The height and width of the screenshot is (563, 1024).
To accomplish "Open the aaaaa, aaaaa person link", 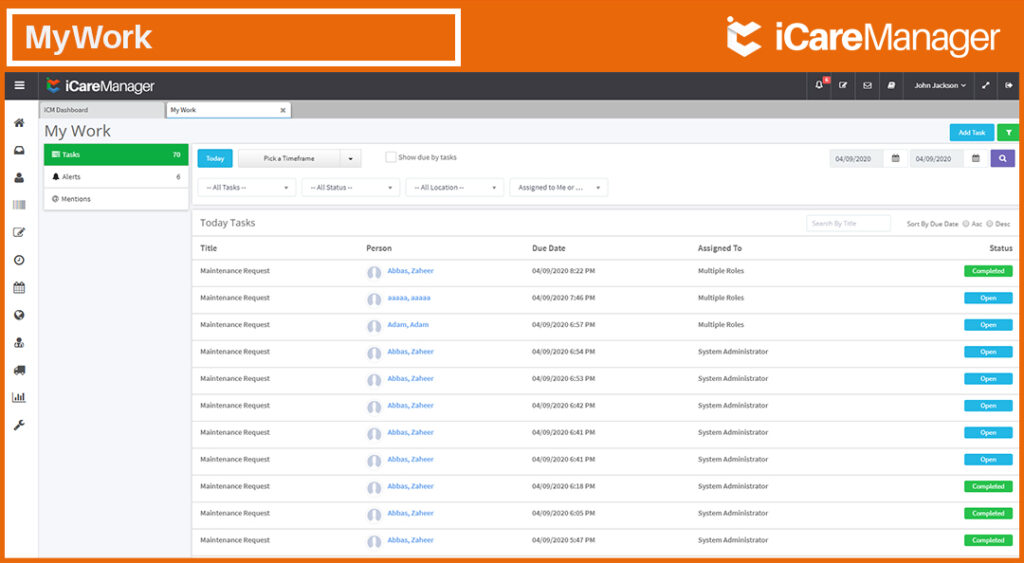I will coord(409,298).
